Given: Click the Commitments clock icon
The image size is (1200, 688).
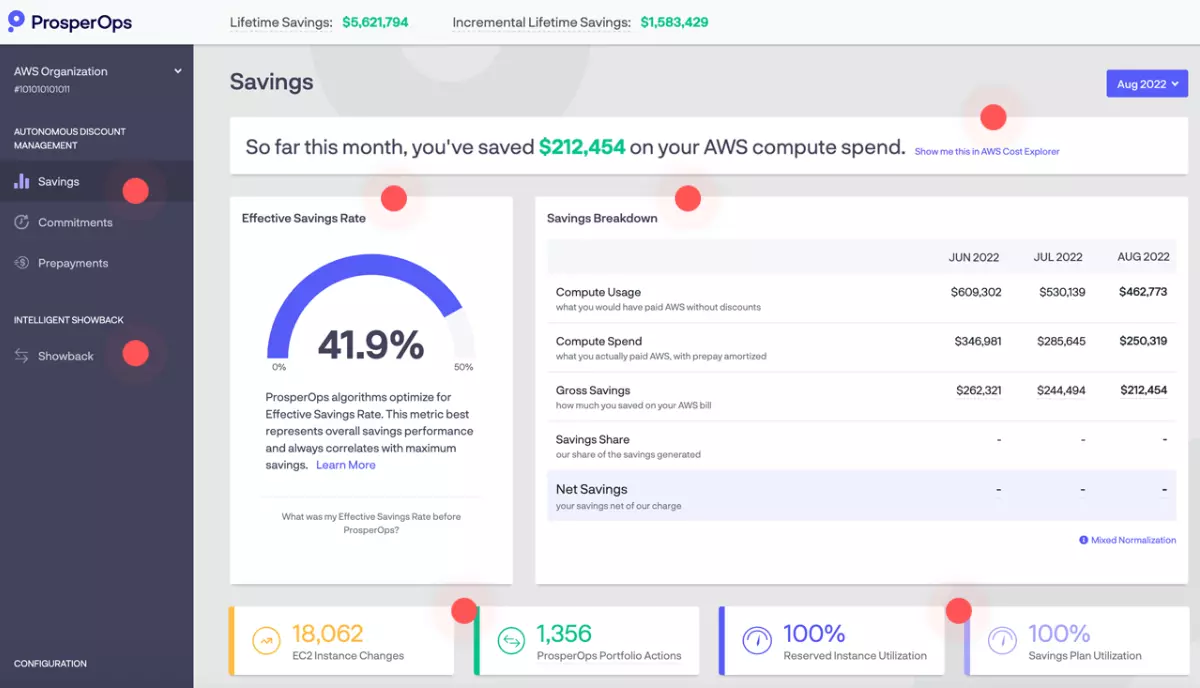Looking at the screenshot, I should tap(22, 221).
